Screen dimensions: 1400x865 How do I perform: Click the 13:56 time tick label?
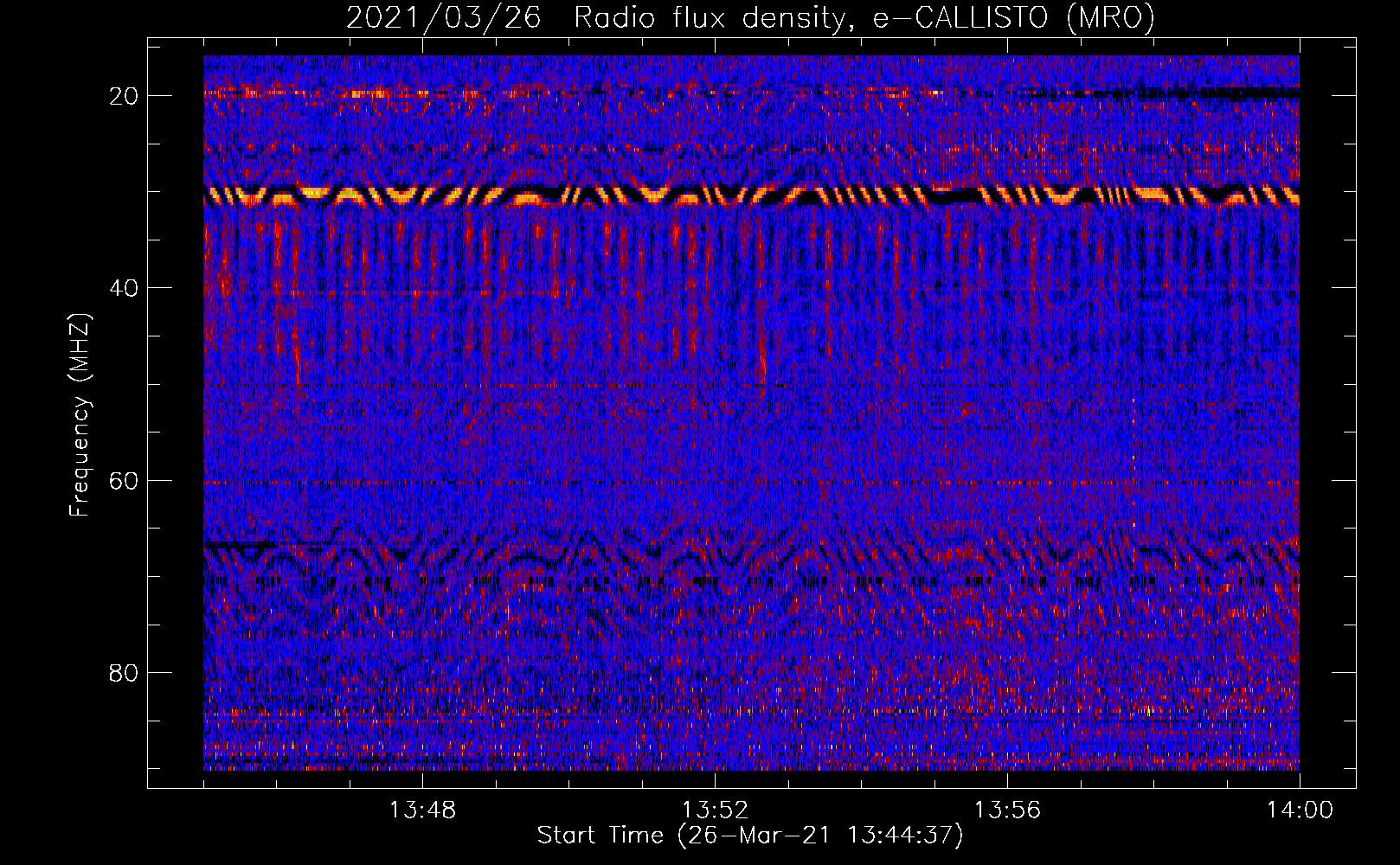(1007, 810)
